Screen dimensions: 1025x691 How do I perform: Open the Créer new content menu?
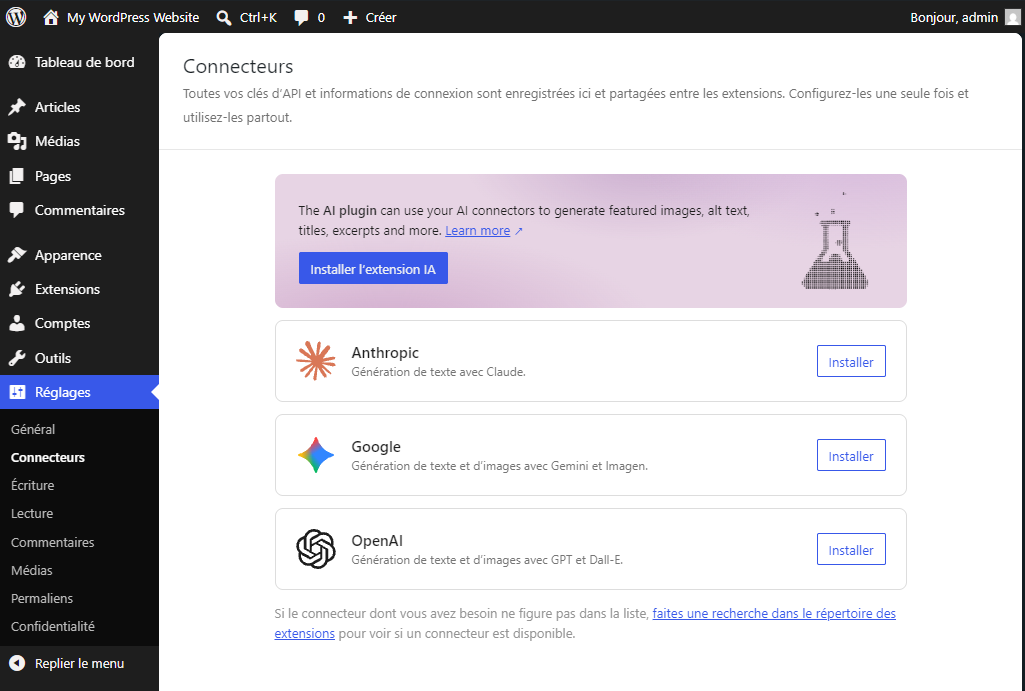[x=370, y=18]
